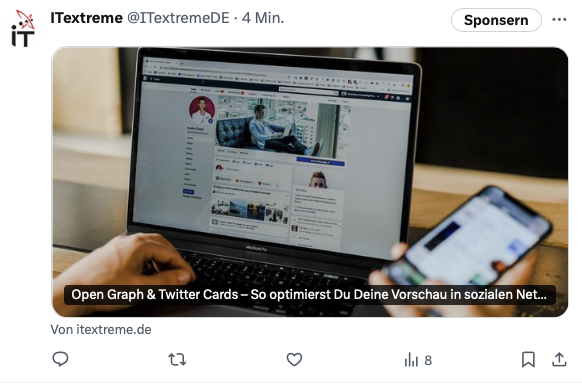Image resolution: width=582 pixels, height=389 pixels.
Task: Open the ITextreme display name profile
Action: point(86,18)
